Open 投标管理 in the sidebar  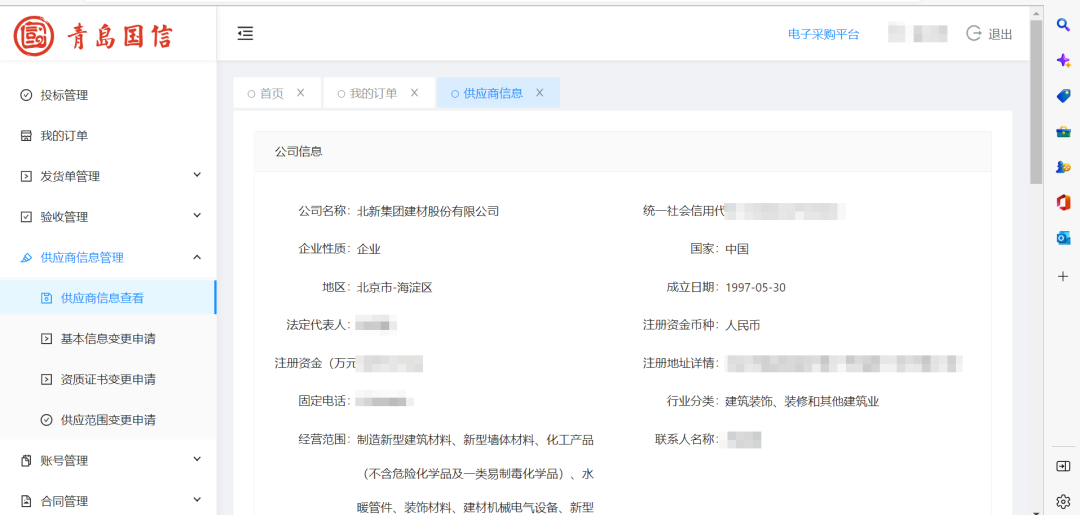tap(108, 95)
